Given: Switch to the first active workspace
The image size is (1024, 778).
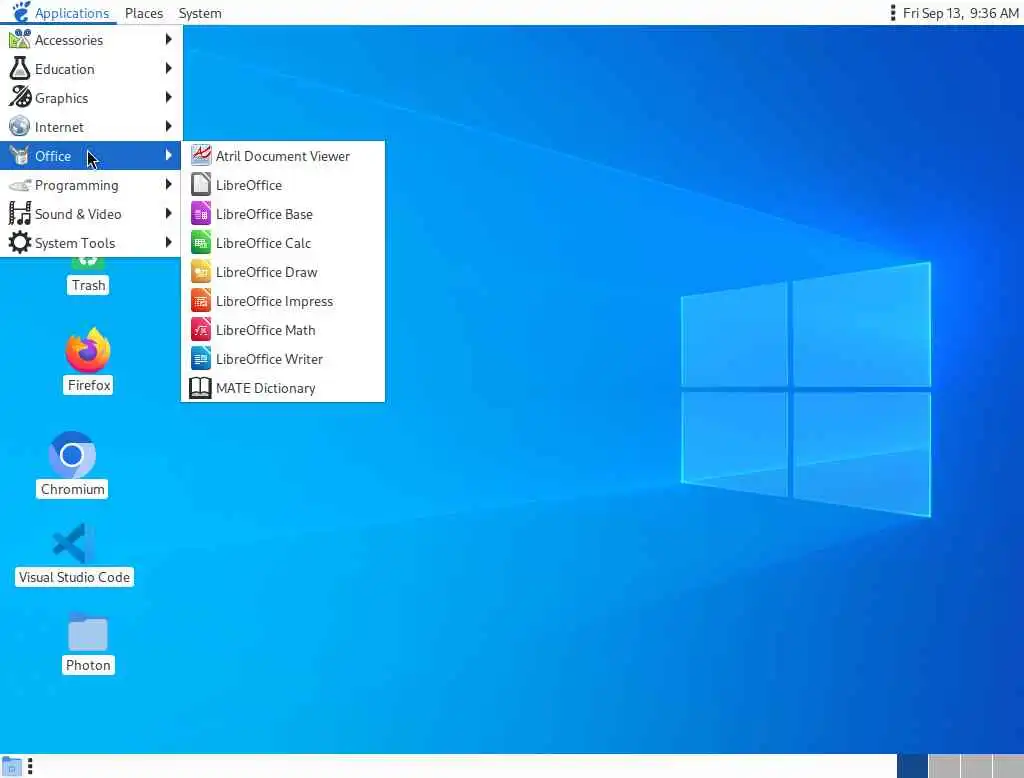Looking at the screenshot, I should 912,766.
